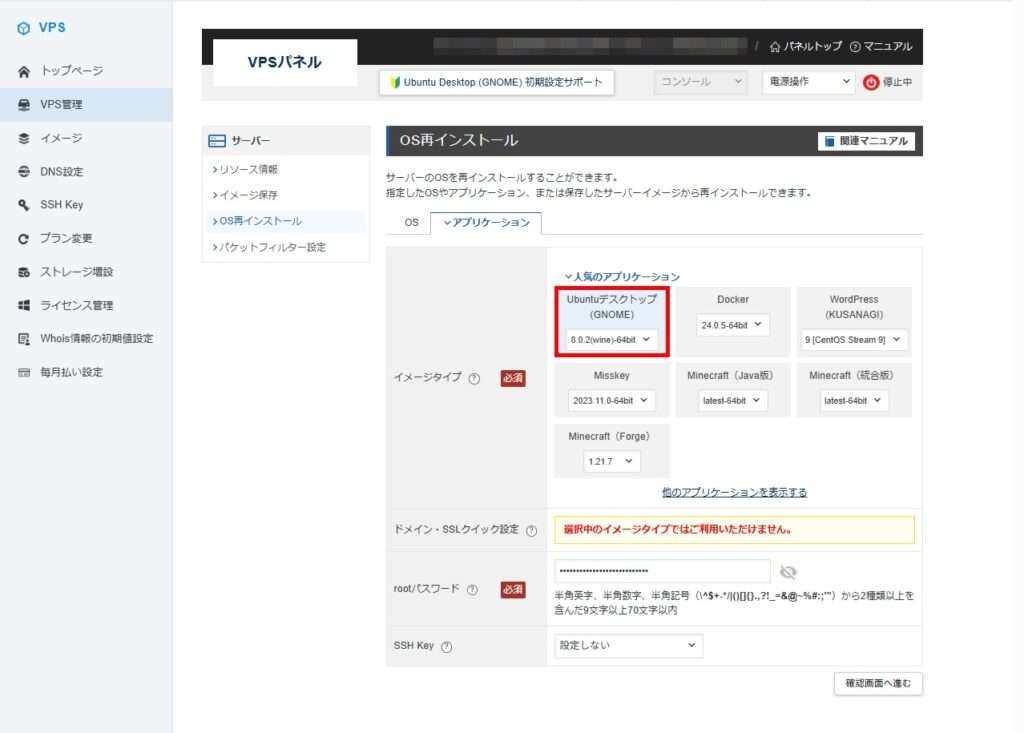Select the DNS設定 globe icon
This screenshot has width=1024, height=733.
click(24, 171)
